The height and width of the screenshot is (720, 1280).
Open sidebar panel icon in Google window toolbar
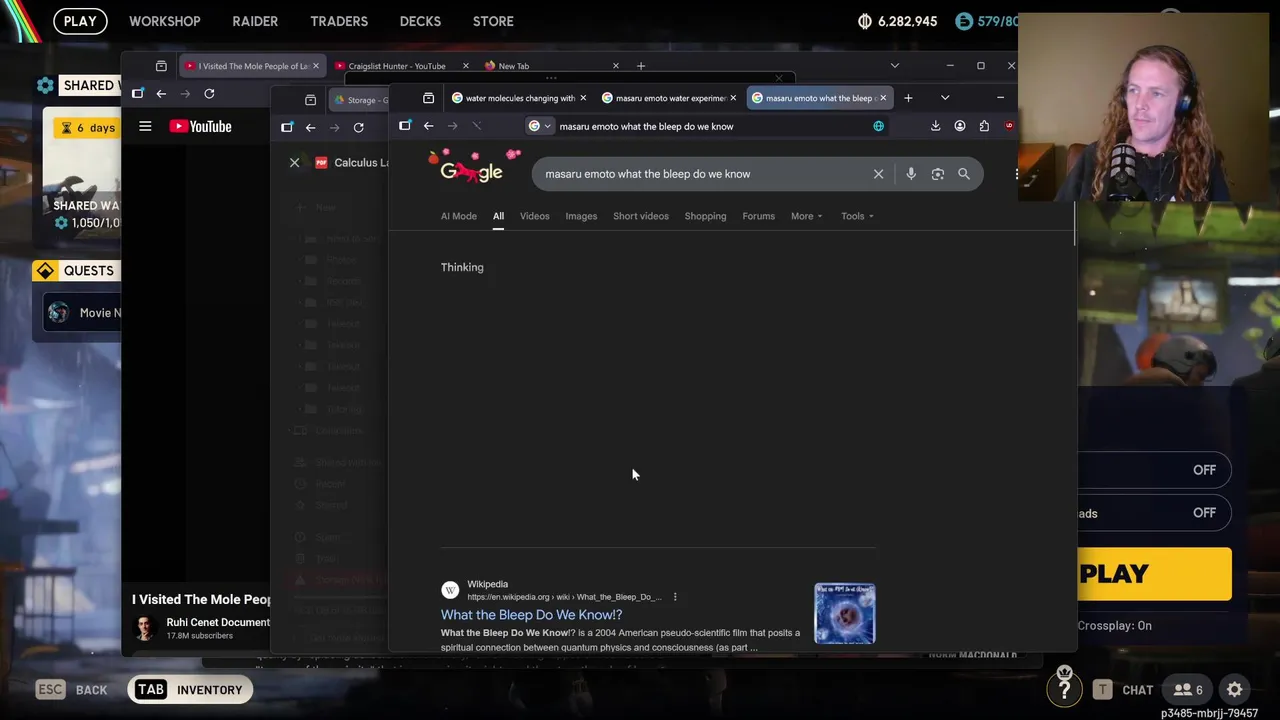pyautogui.click(x=404, y=126)
